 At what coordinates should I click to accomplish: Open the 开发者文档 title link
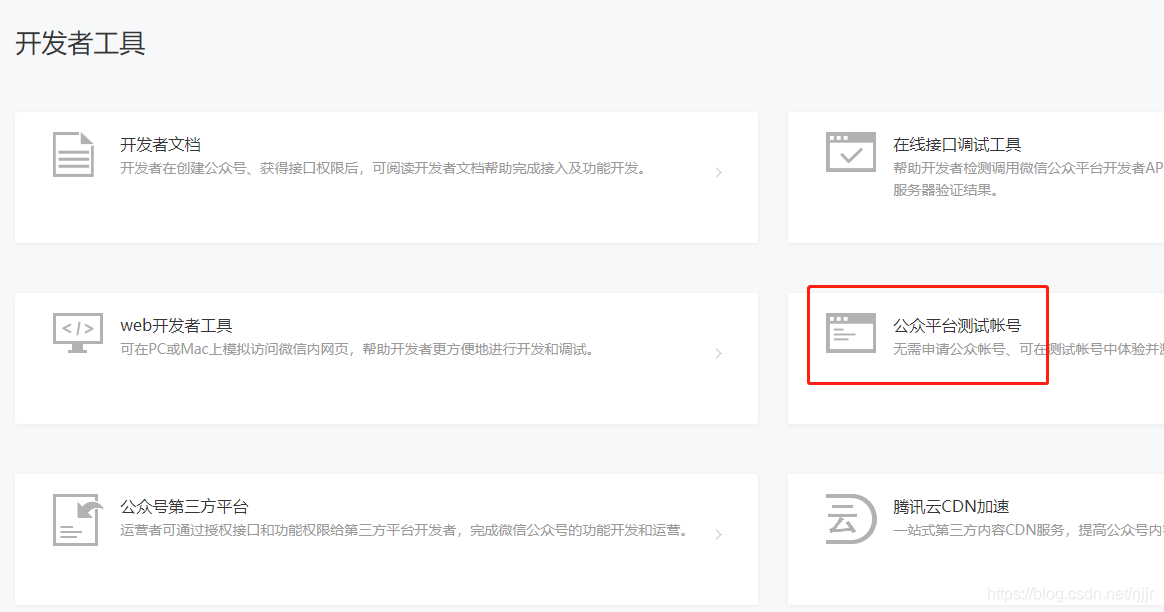click(x=160, y=144)
